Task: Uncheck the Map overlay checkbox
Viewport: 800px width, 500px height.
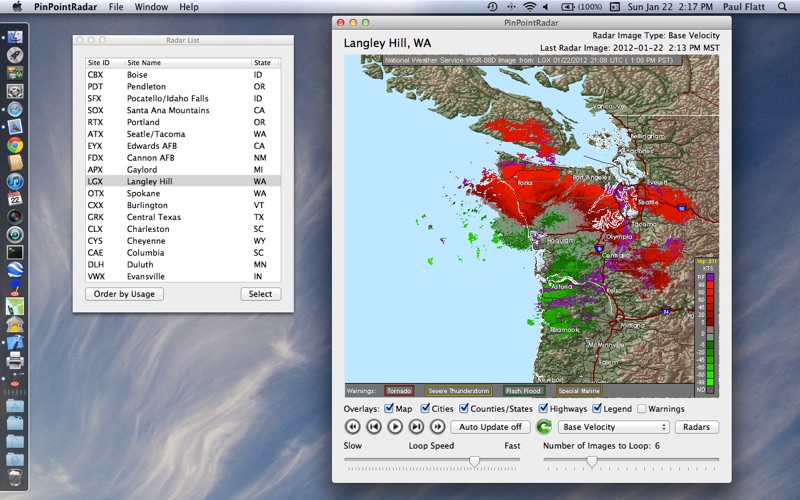Action: click(389, 408)
